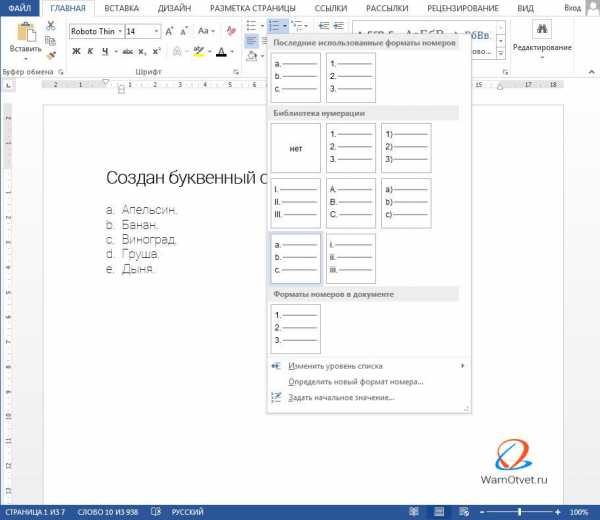Open the Roboto Thin font name dropdown
600x520 pixels.
[120, 31]
